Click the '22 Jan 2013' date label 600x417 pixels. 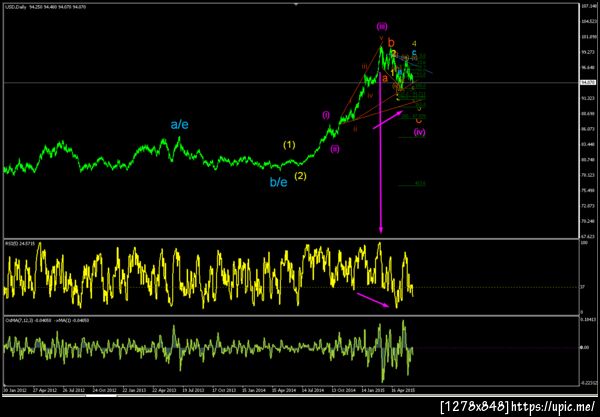click(134, 390)
